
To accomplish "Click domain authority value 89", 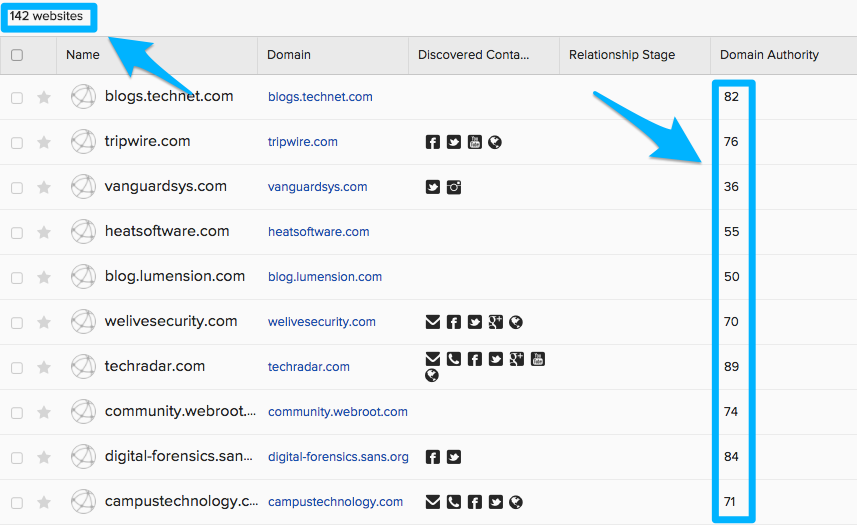I will (x=731, y=367).
